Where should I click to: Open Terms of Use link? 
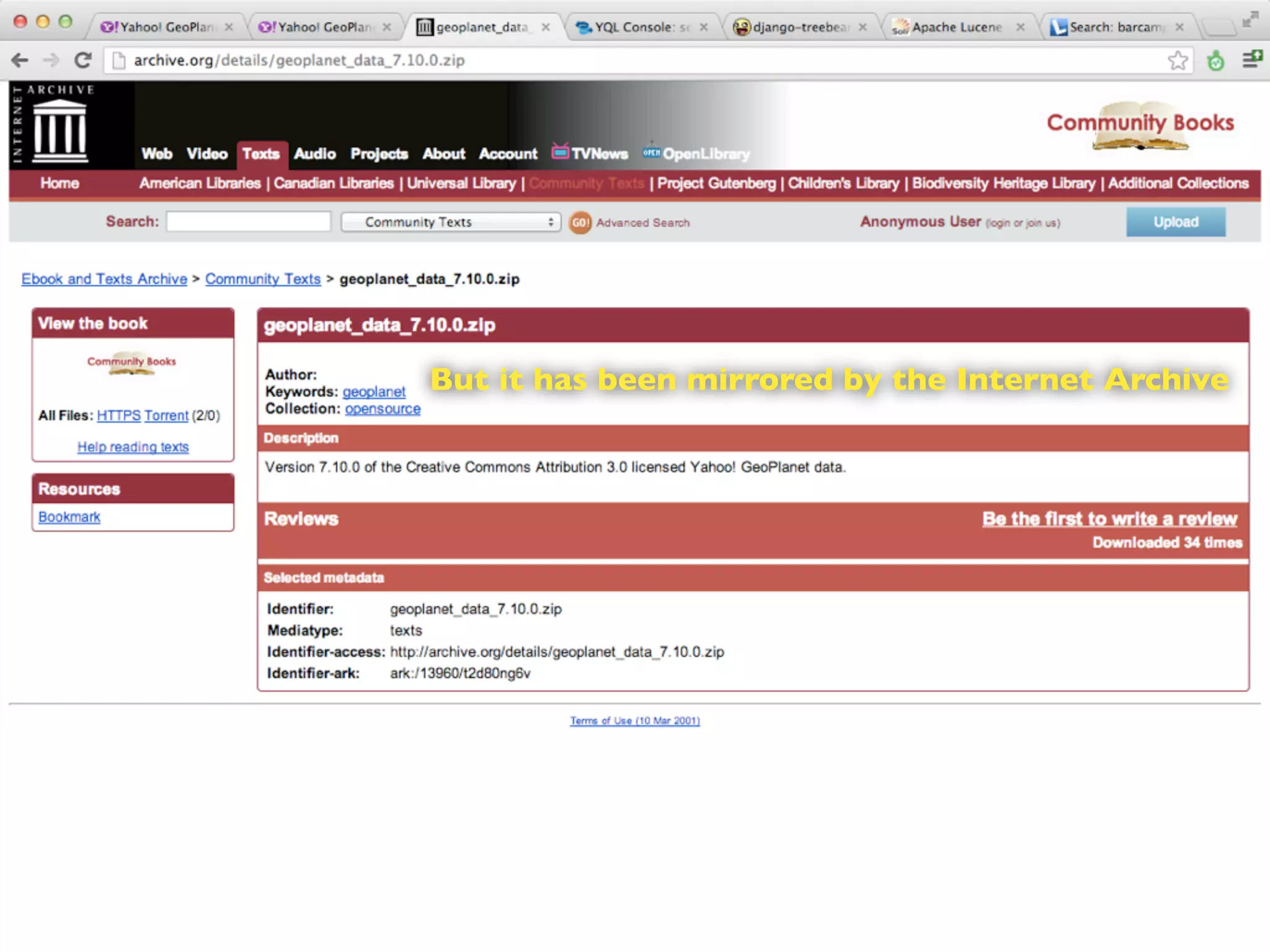635,721
